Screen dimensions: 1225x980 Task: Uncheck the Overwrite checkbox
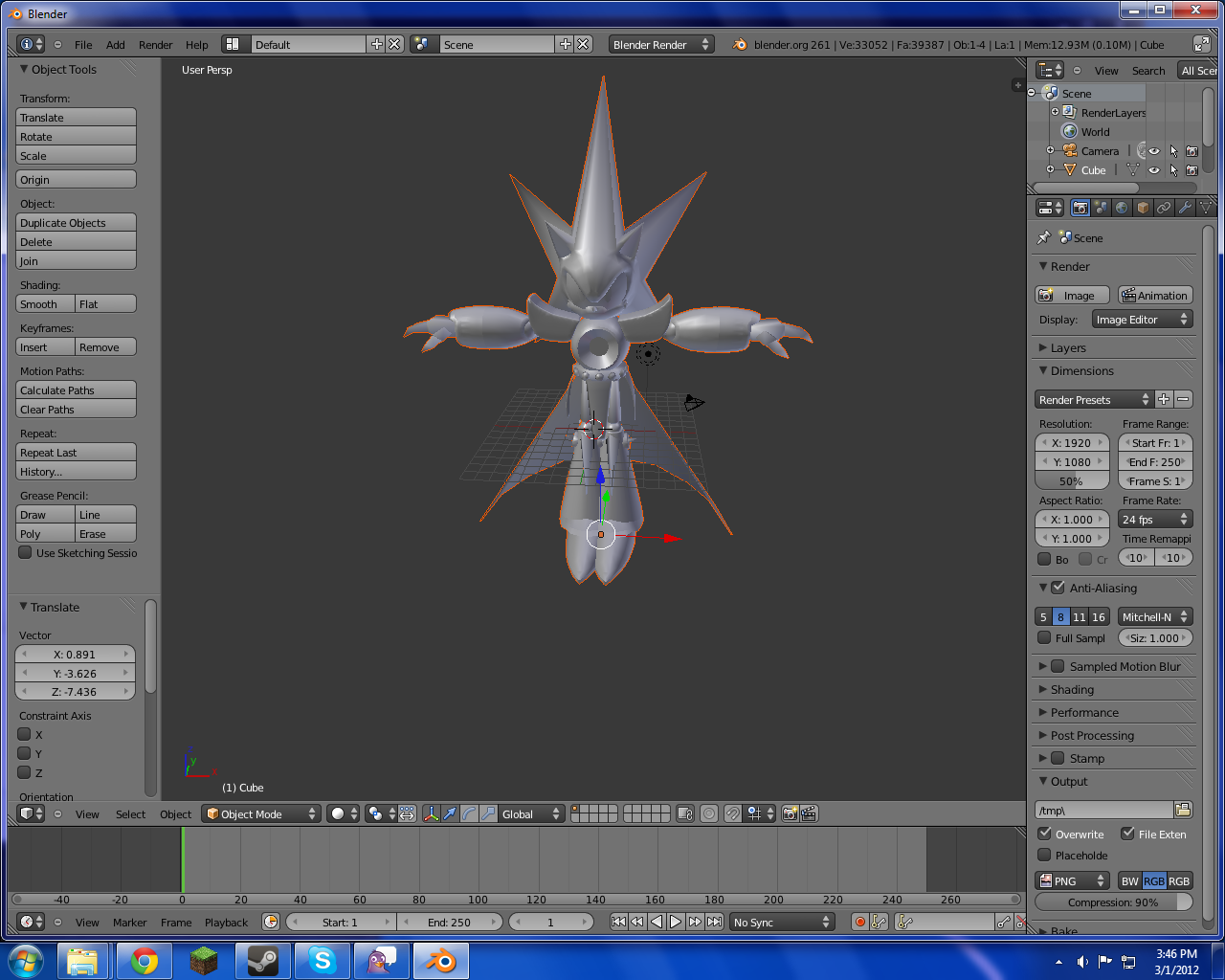click(x=1044, y=834)
